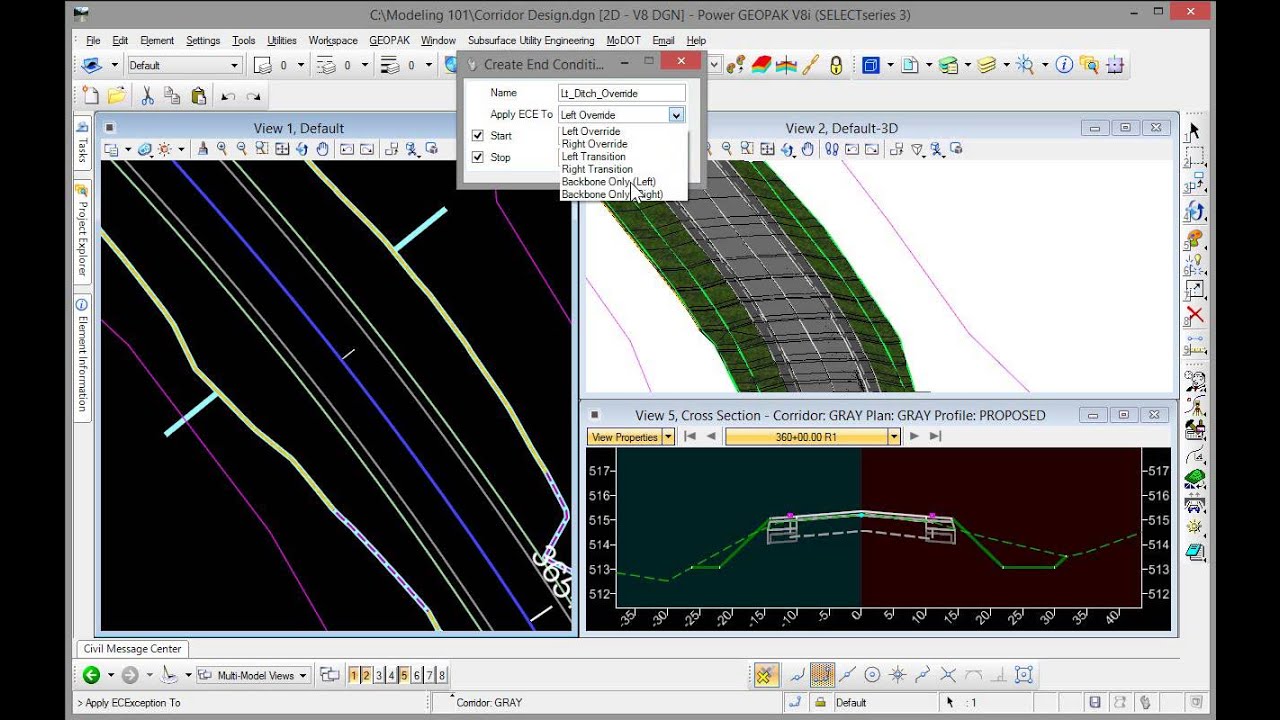Click Zoom Out magnifier in View 1
1280x720 pixels.
point(242,149)
